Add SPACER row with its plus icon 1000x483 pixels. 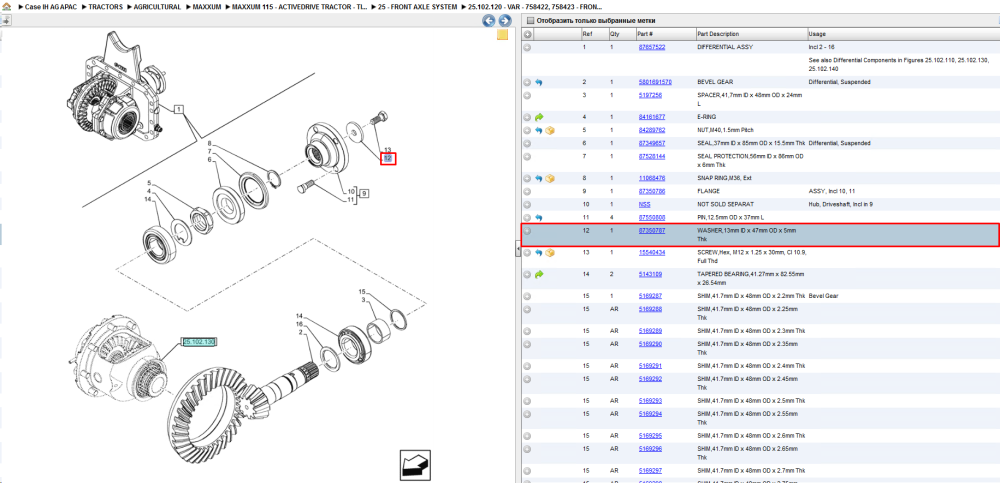point(527,95)
